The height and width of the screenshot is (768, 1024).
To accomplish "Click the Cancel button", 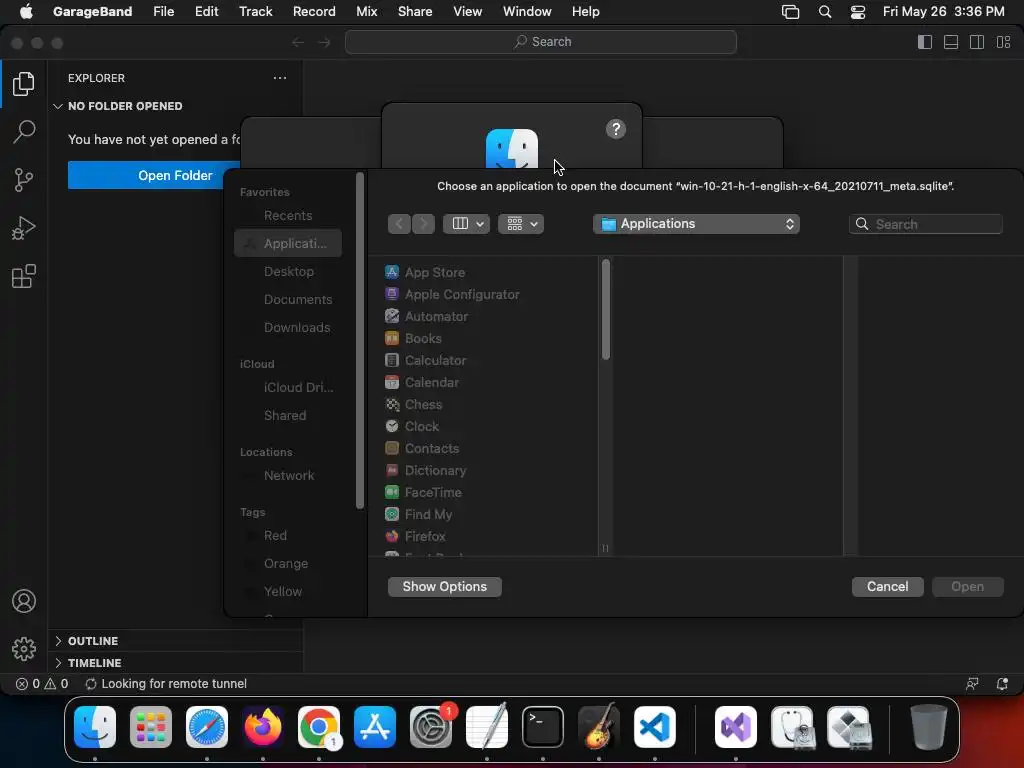I will click(888, 586).
